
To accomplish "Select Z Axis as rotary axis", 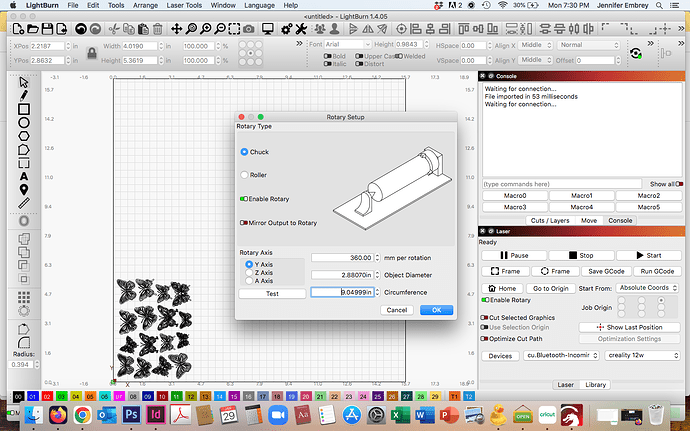I will tap(249, 273).
